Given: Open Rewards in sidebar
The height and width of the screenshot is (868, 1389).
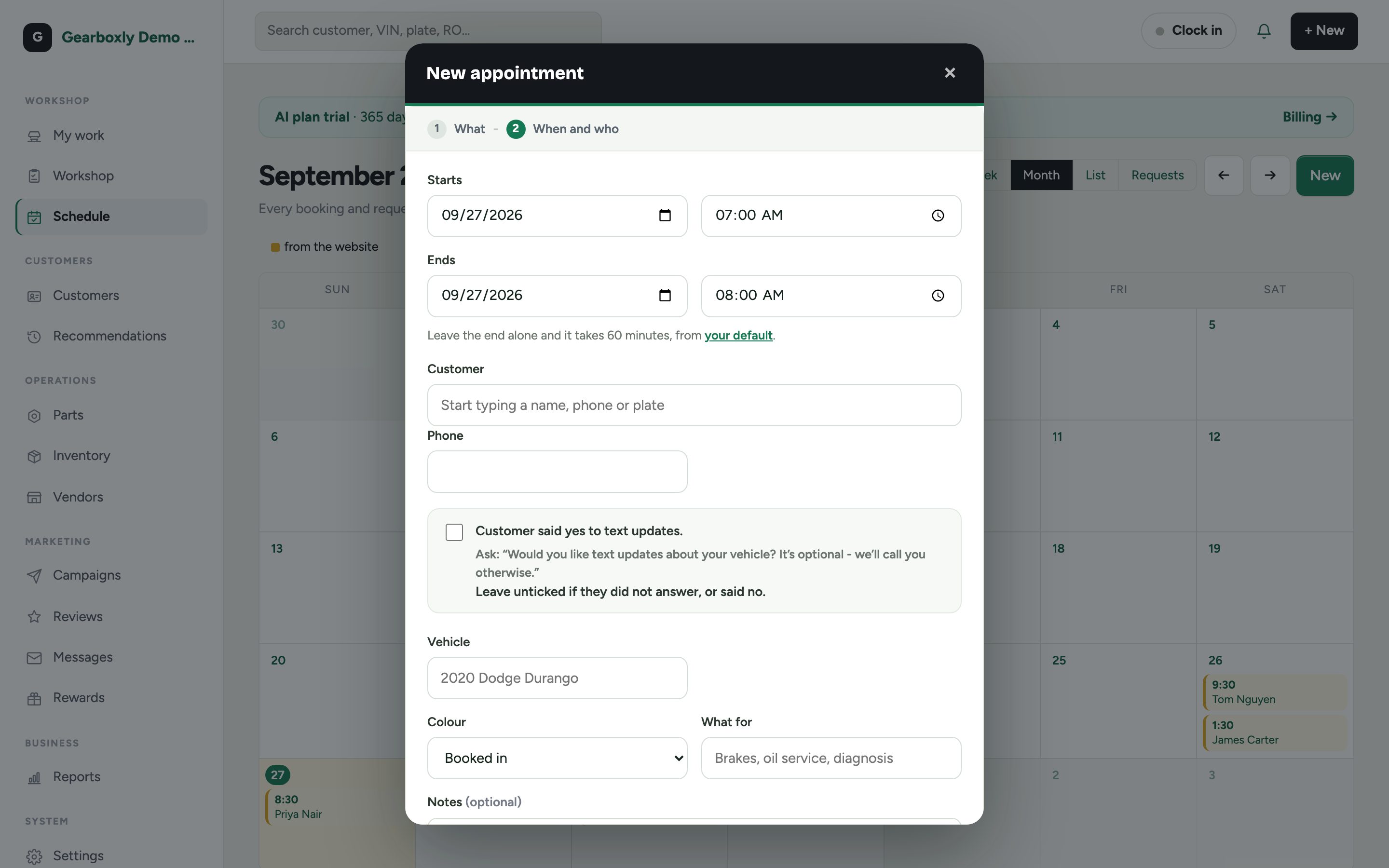Looking at the screenshot, I should [x=111, y=698].
